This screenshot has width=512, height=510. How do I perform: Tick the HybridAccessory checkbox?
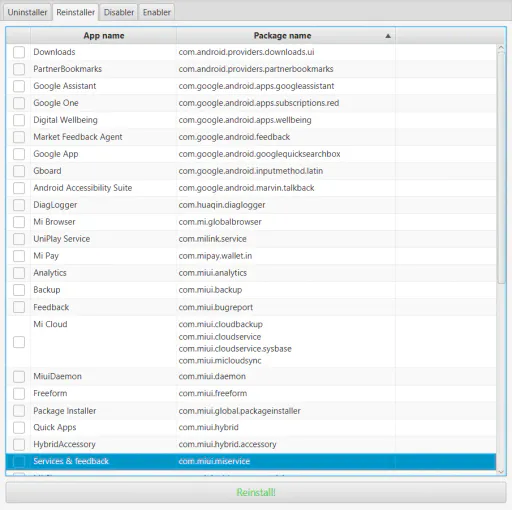point(19,445)
